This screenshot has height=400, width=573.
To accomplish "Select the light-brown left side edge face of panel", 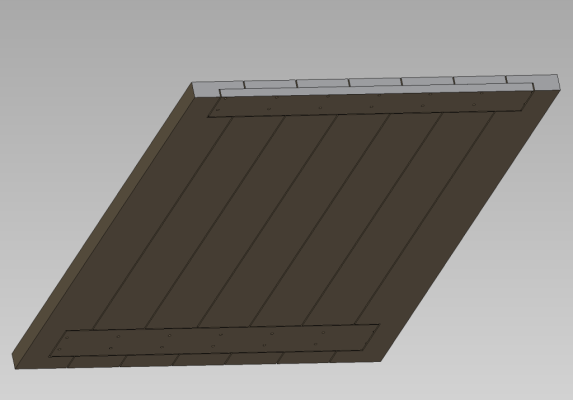I will click(x=103, y=224).
